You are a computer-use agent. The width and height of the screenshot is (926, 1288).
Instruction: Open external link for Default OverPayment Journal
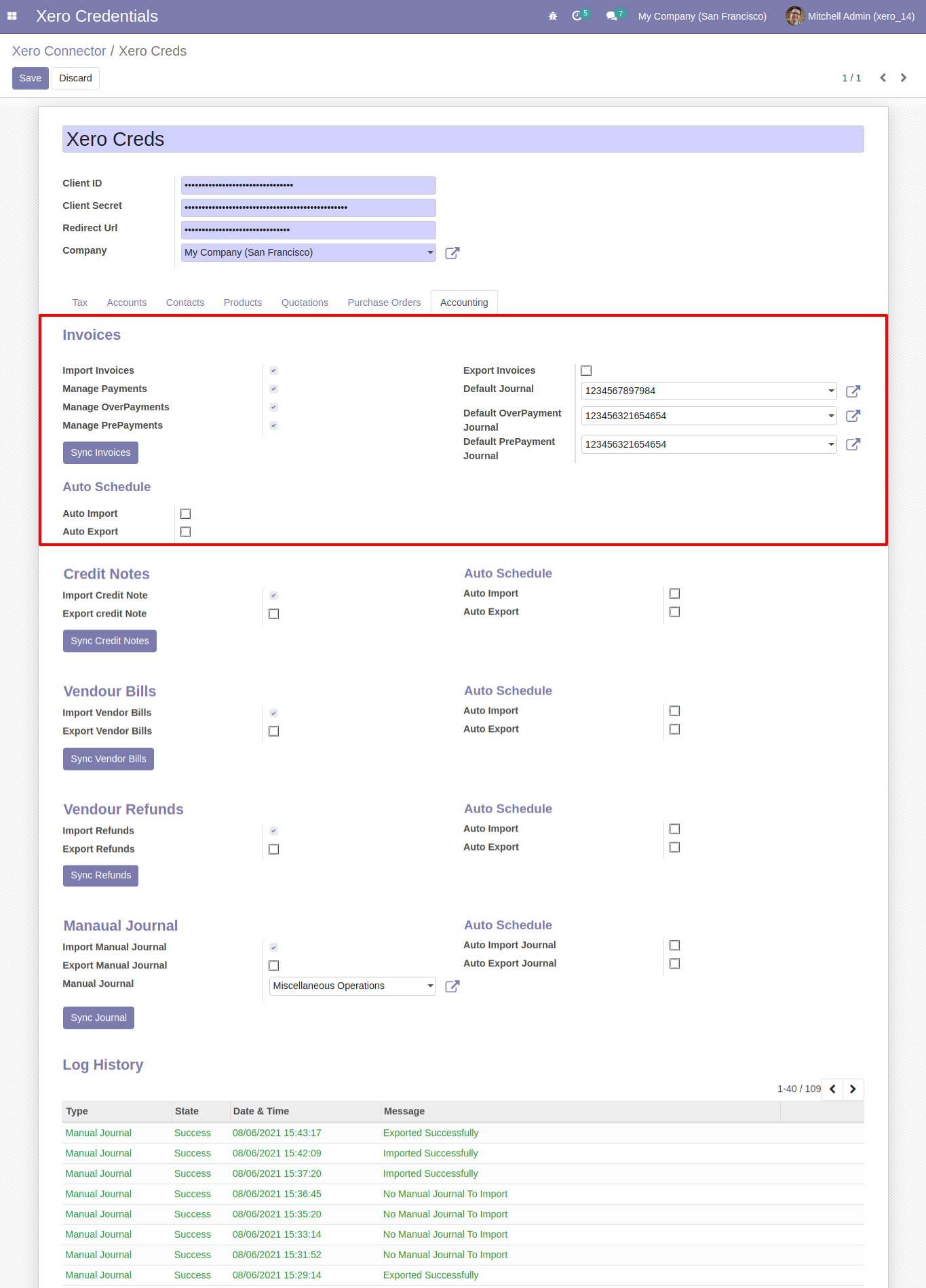pos(853,416)
